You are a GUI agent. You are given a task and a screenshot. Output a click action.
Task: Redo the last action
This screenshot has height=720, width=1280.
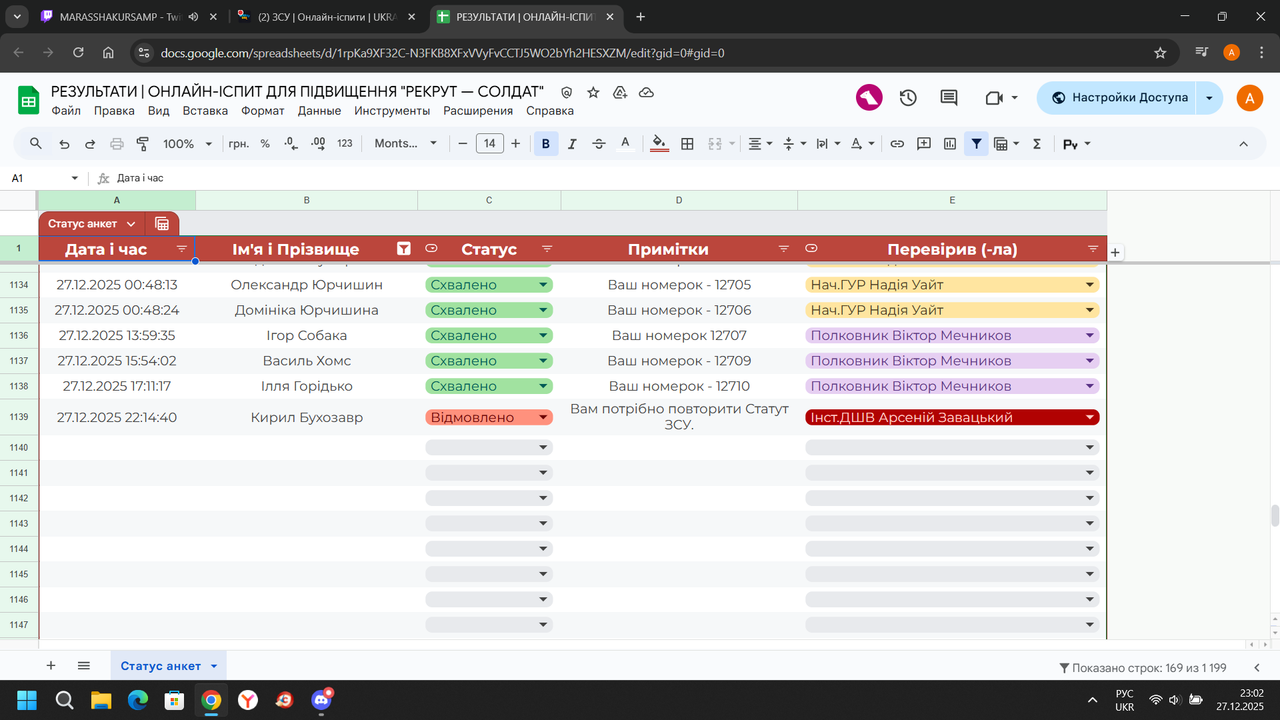[x=90, y=144]
